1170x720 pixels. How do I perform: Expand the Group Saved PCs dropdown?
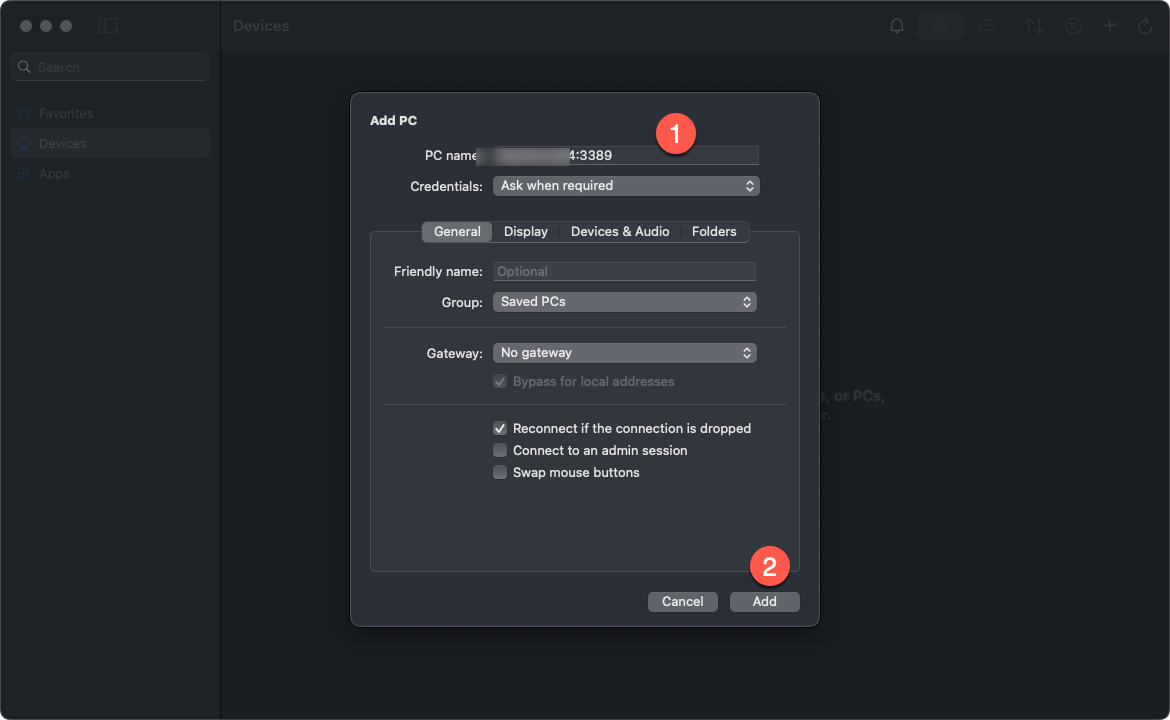pos(624,302)
